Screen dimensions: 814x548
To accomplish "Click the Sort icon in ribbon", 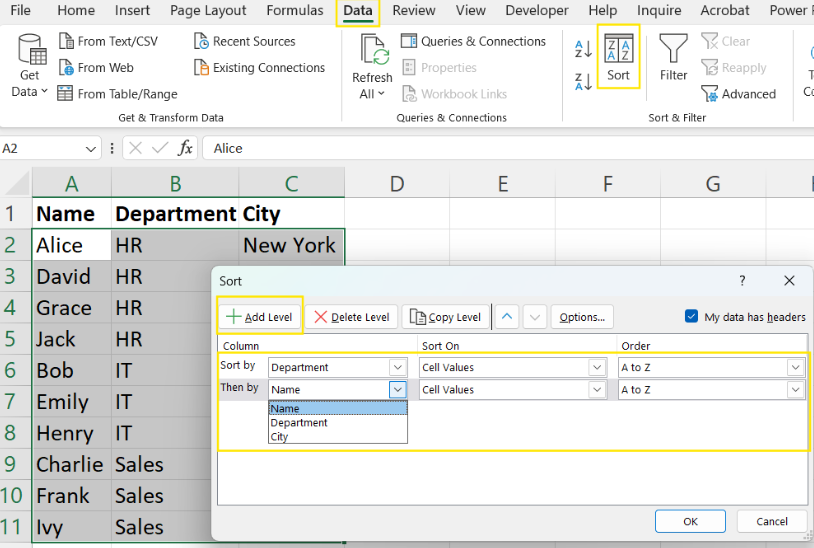I will tap(618, 50).
